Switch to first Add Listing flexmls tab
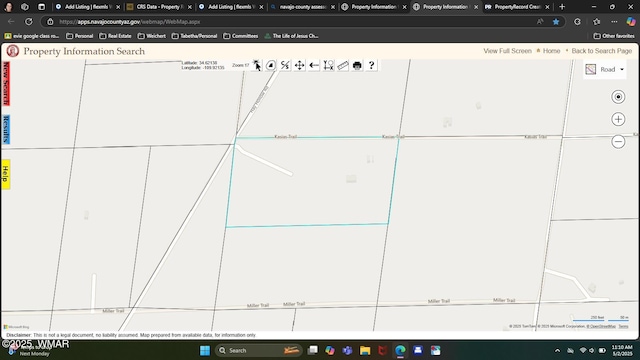This screenshot has width=640, height=360. (87, 7)
